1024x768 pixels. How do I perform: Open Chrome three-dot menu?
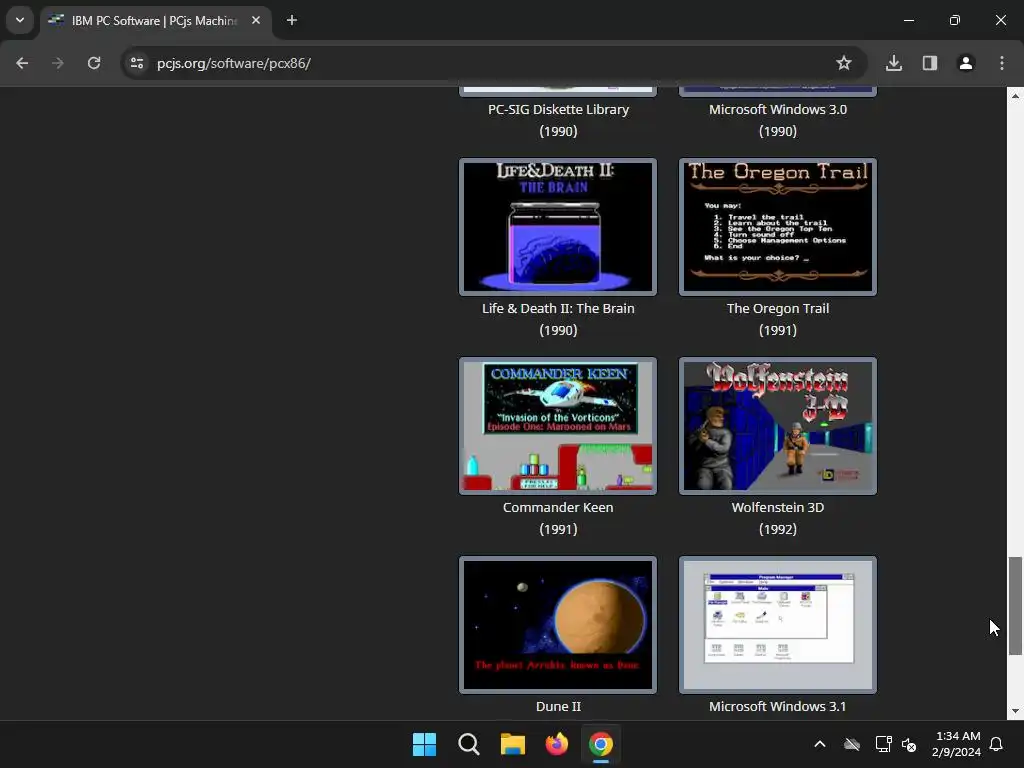1002,63
